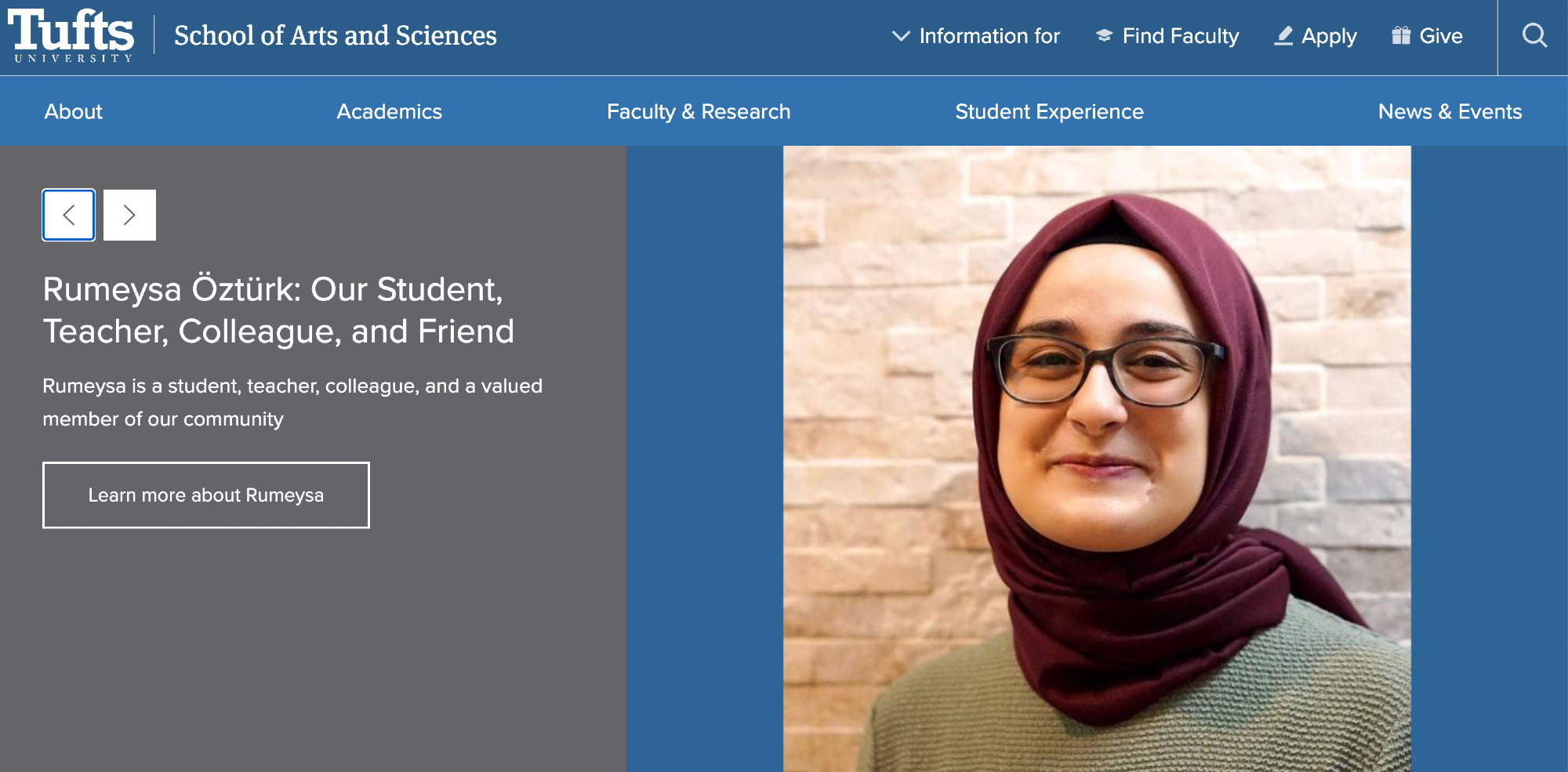Open the search magnifier icon

click(1534, 36)
